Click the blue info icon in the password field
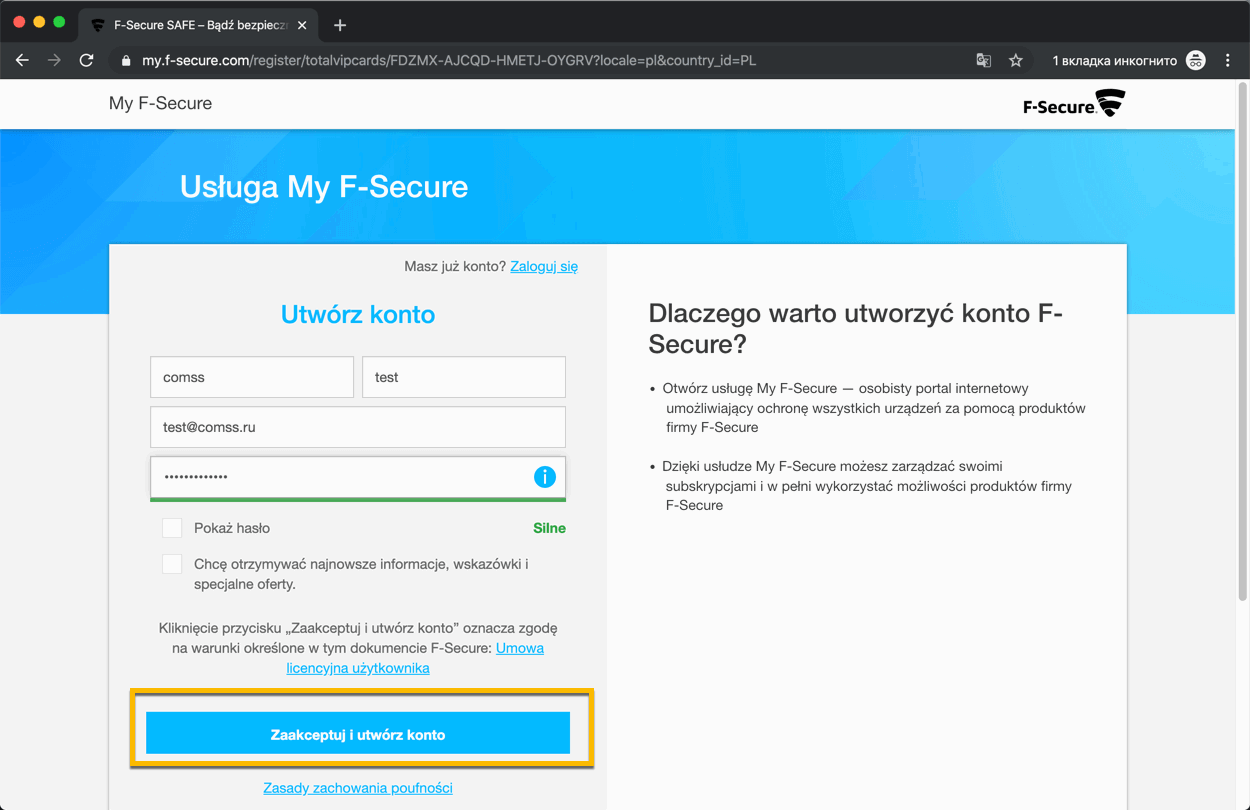 pyautogui.click(x=545, y=477)
